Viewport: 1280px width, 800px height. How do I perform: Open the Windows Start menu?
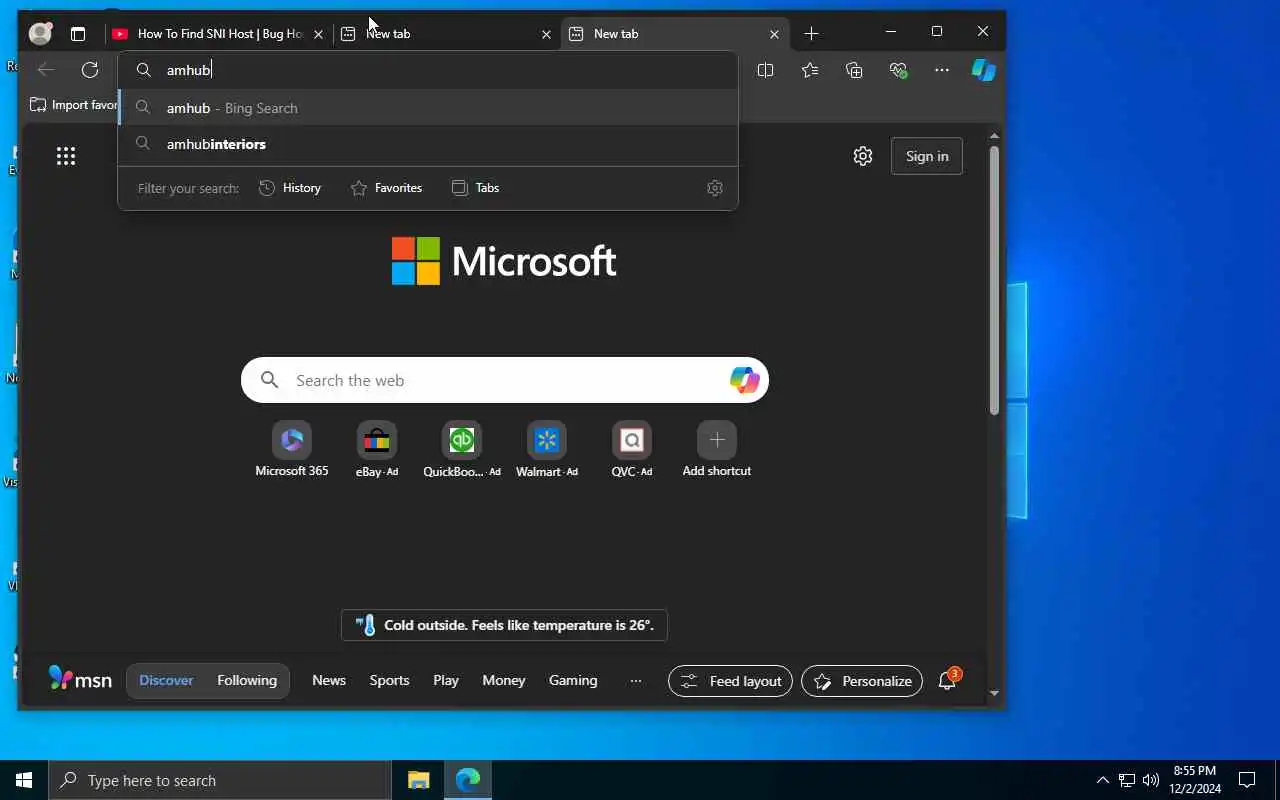24,780
